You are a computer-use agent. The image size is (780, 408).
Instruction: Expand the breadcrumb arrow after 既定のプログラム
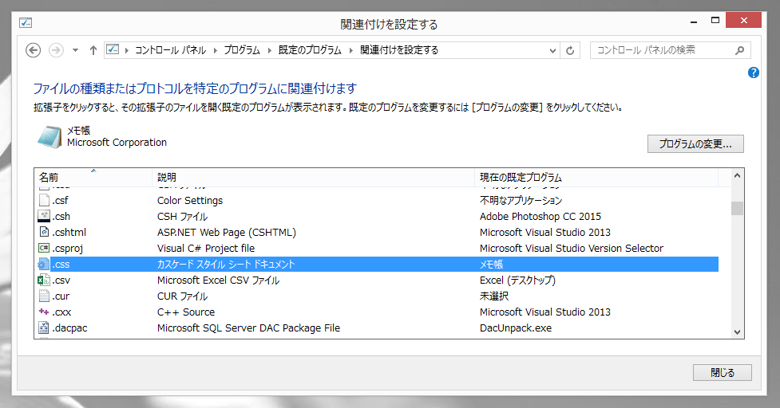[x=351, y=50]
